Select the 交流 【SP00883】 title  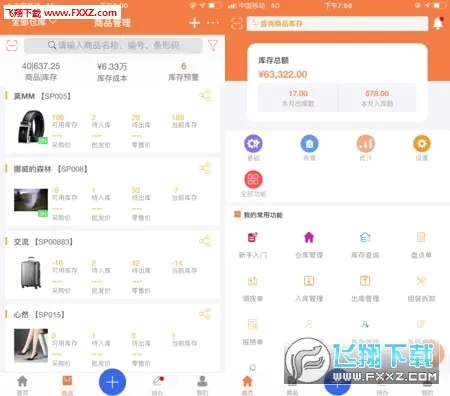tap(43, 242)
